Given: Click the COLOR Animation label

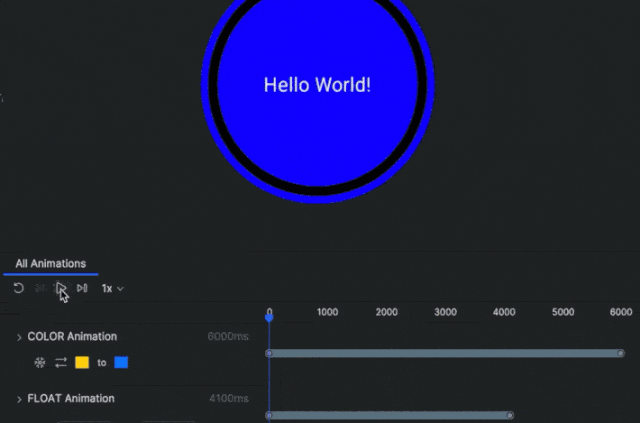Looking at the screenshot, I should click(72, 336).
